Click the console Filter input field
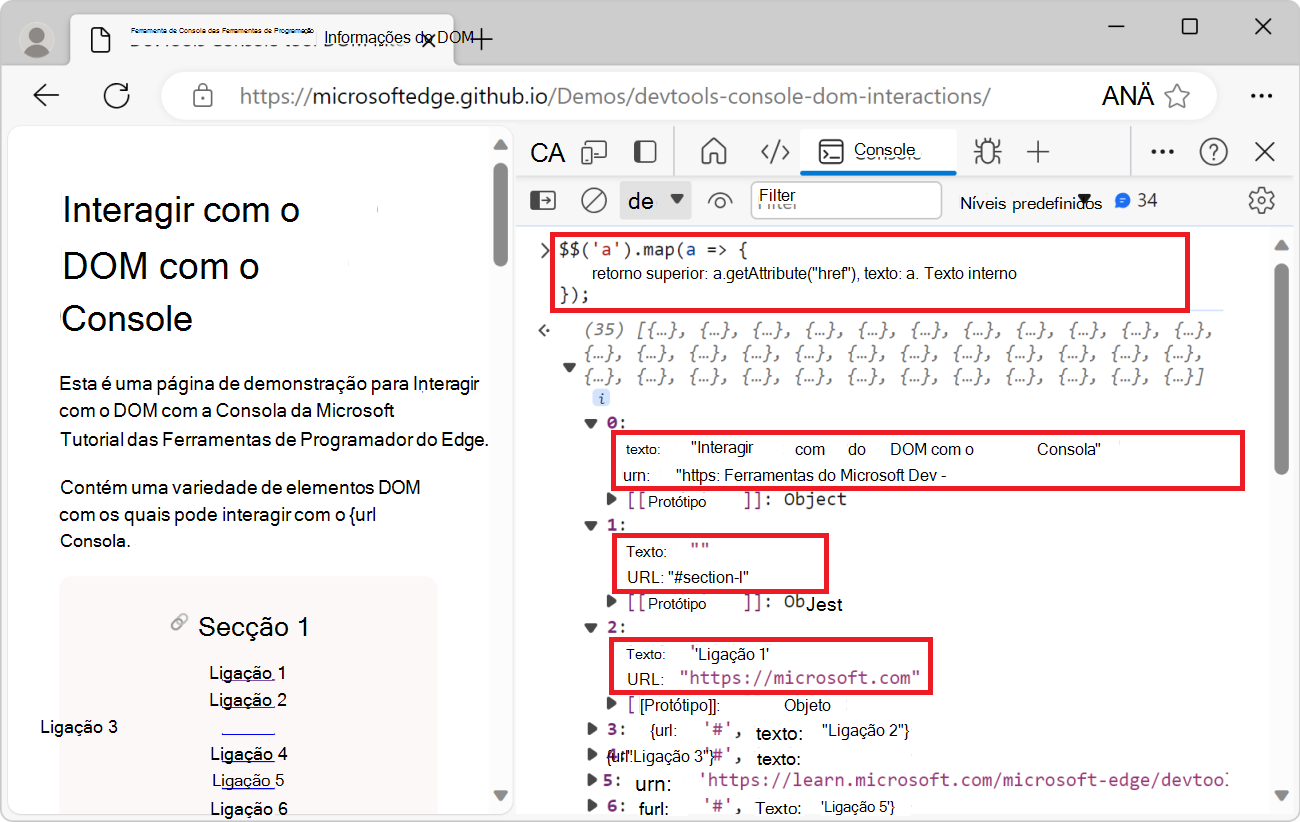 pyautogui.click(x=846, y=200)
